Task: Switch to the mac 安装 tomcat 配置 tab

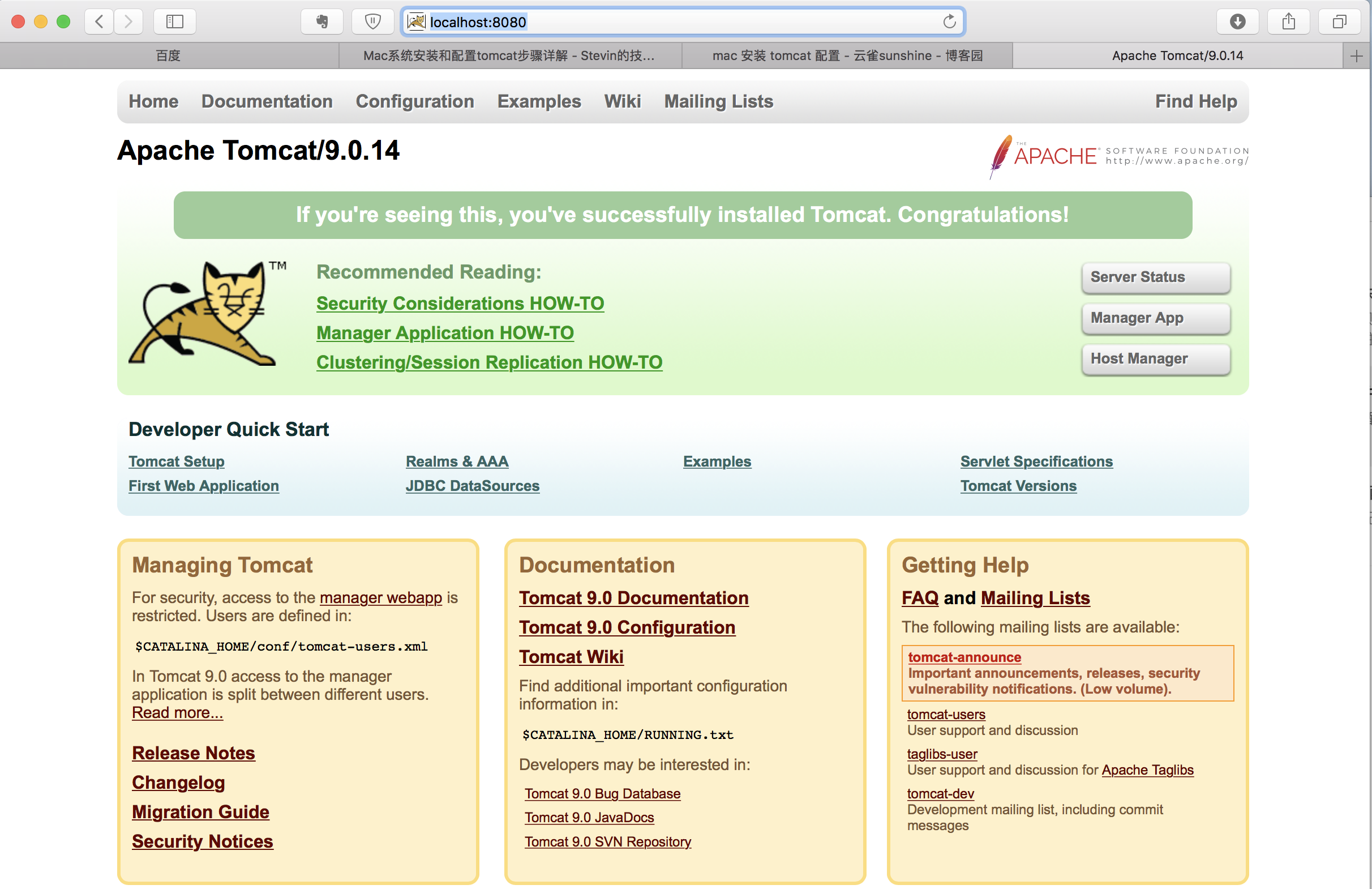Action: coord(847,56)
